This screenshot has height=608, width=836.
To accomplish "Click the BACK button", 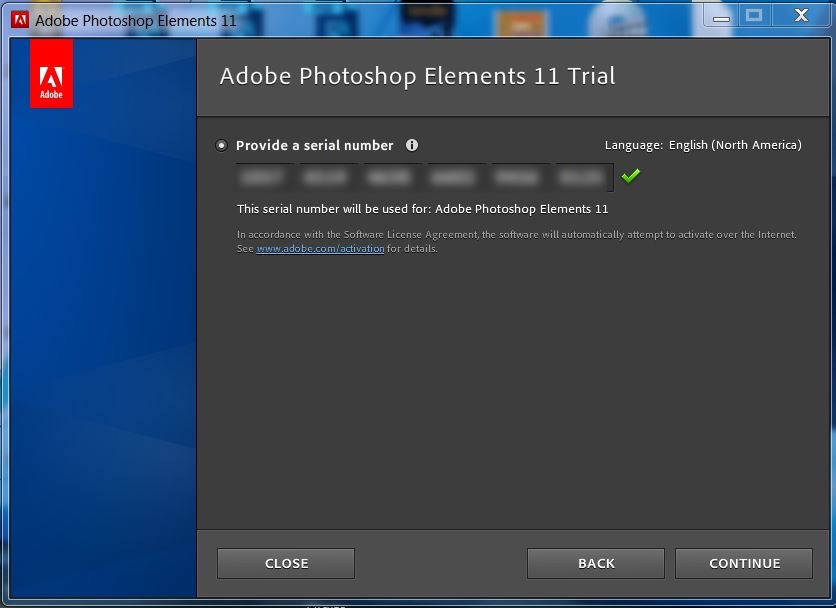I will pyautogui.click(x=595, y=563).
